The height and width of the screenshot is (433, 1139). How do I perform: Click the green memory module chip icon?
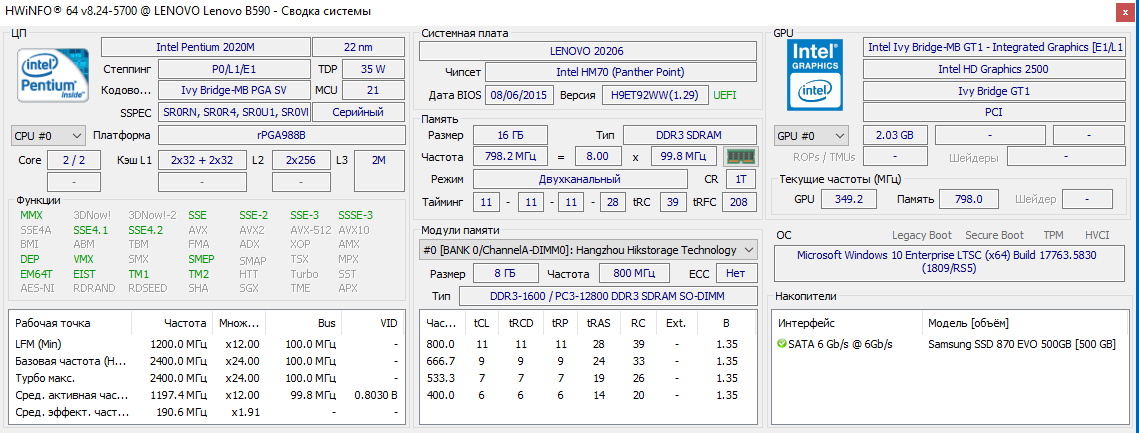pos(739,156)
